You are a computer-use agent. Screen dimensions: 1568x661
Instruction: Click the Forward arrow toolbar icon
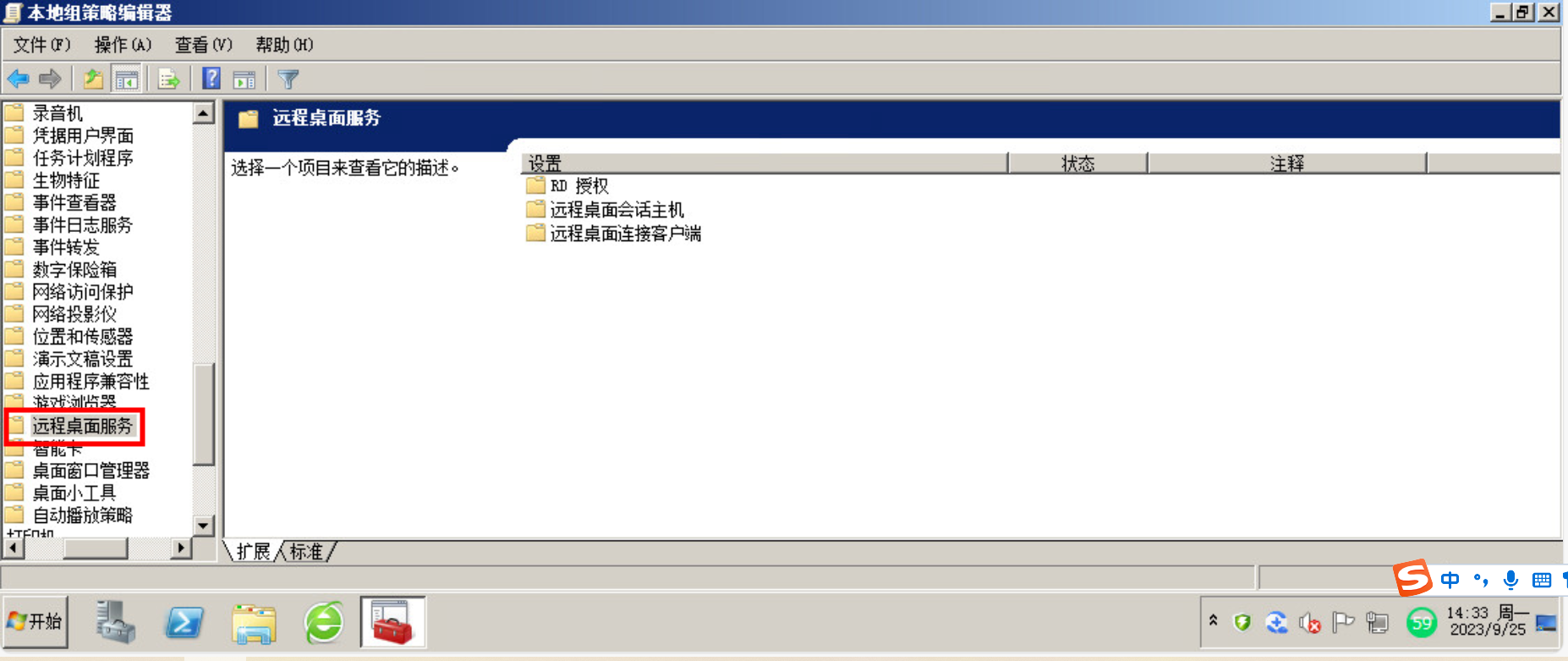[x=50, y=80]
